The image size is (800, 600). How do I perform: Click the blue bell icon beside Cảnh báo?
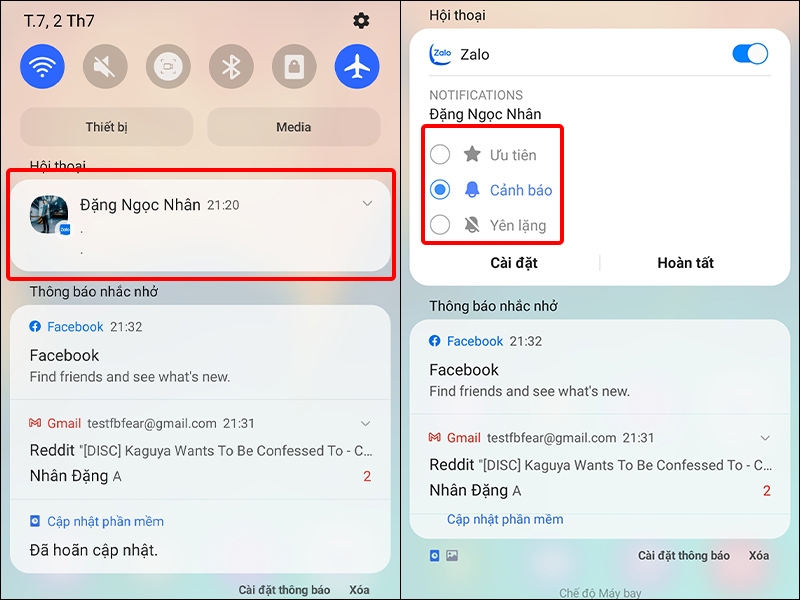click(472, 189)
